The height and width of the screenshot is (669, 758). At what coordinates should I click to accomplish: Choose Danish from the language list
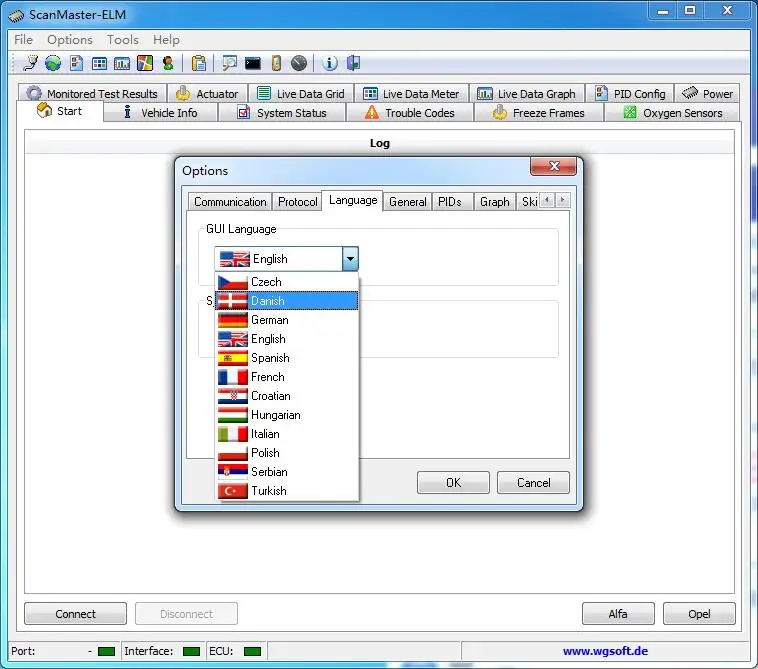pos(287,301)
